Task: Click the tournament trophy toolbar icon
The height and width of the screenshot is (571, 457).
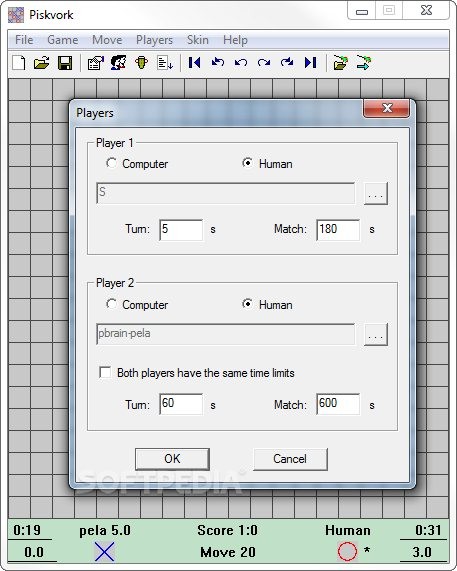Action: pos(142,63)
